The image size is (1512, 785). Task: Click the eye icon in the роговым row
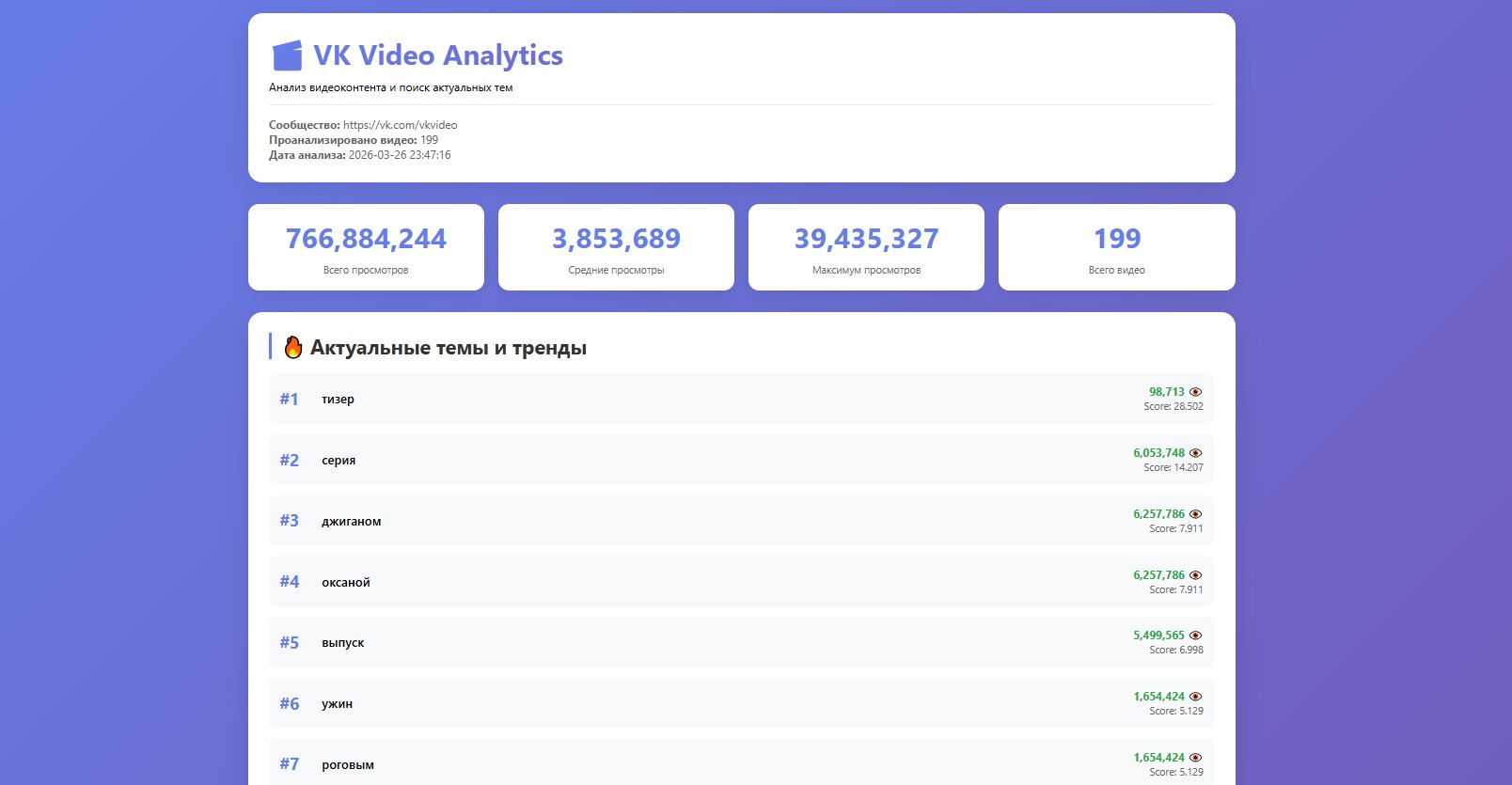(x=1195, y=758)
